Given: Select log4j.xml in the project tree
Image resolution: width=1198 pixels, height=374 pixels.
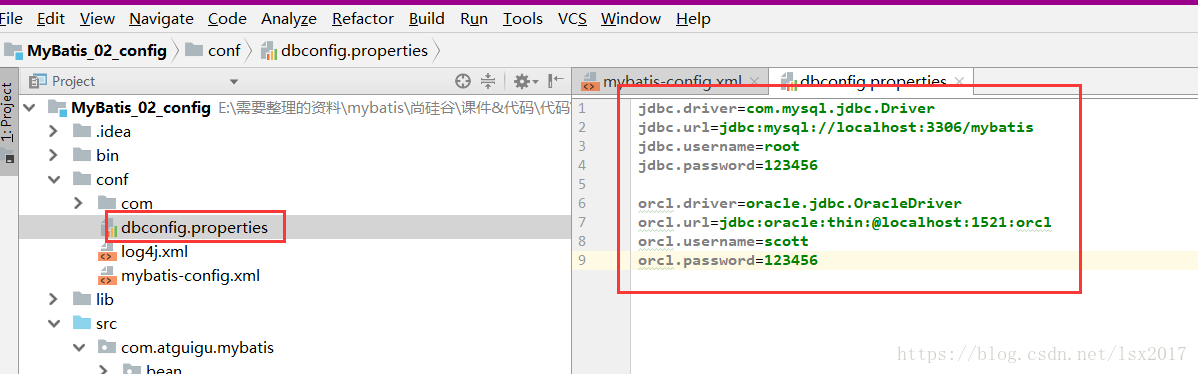Looking at the screenshot, I should pyautogui.click(x=154, y=251).
